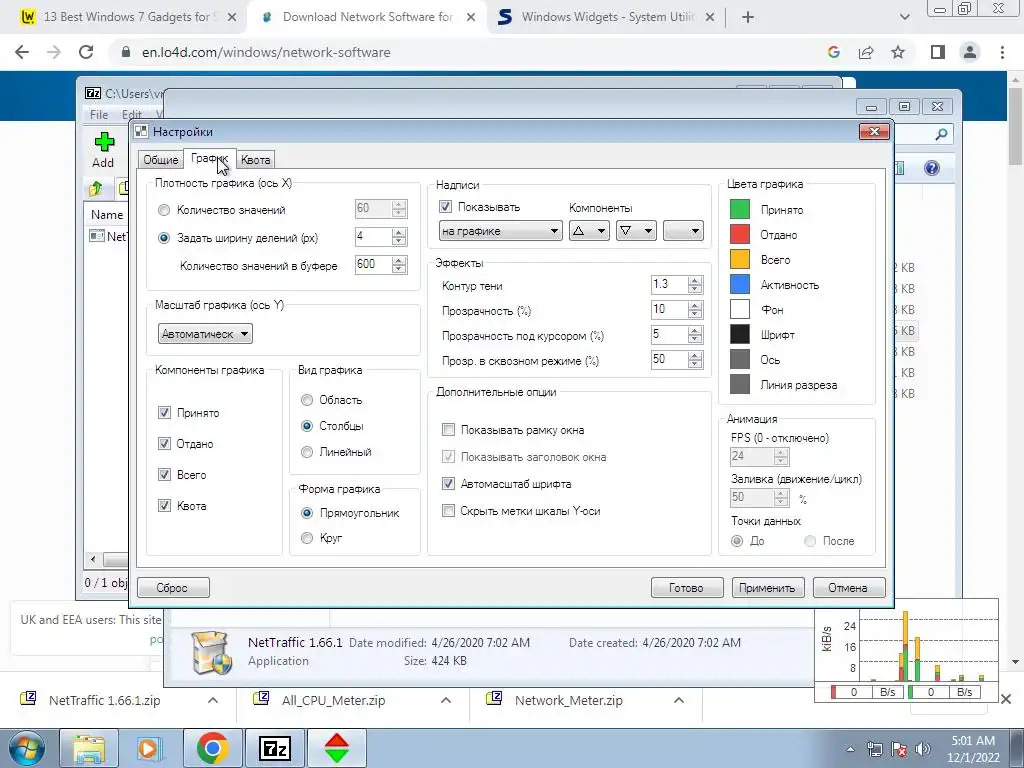The image size is (1024, 768).
Task: Select 'Область' graph type radio
Action: click(306, 400)
